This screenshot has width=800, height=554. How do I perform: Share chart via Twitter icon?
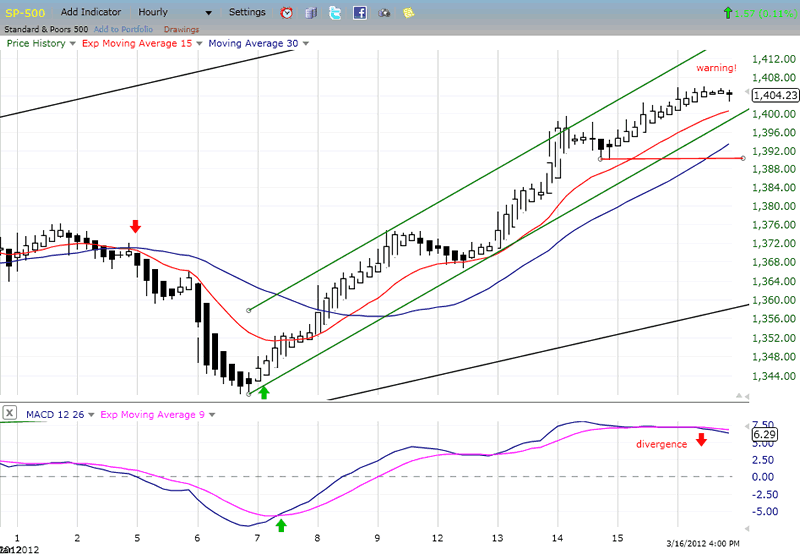335,13
